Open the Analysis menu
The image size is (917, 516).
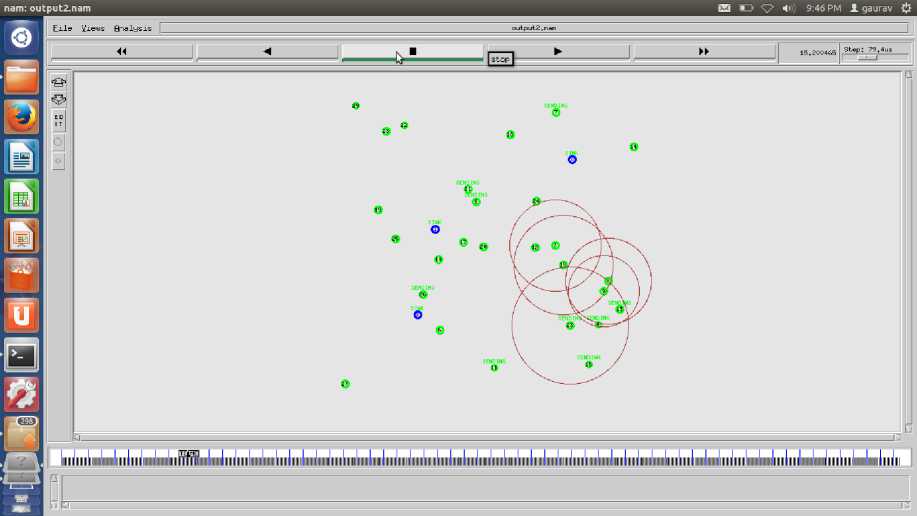(133, 28)
